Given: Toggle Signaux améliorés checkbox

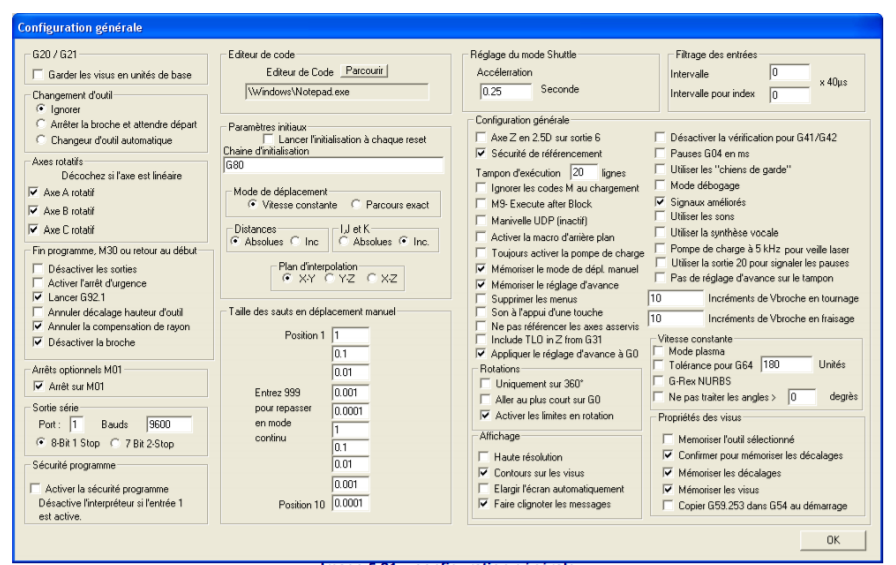Looking at the screenshot, I should pos(661,200).
